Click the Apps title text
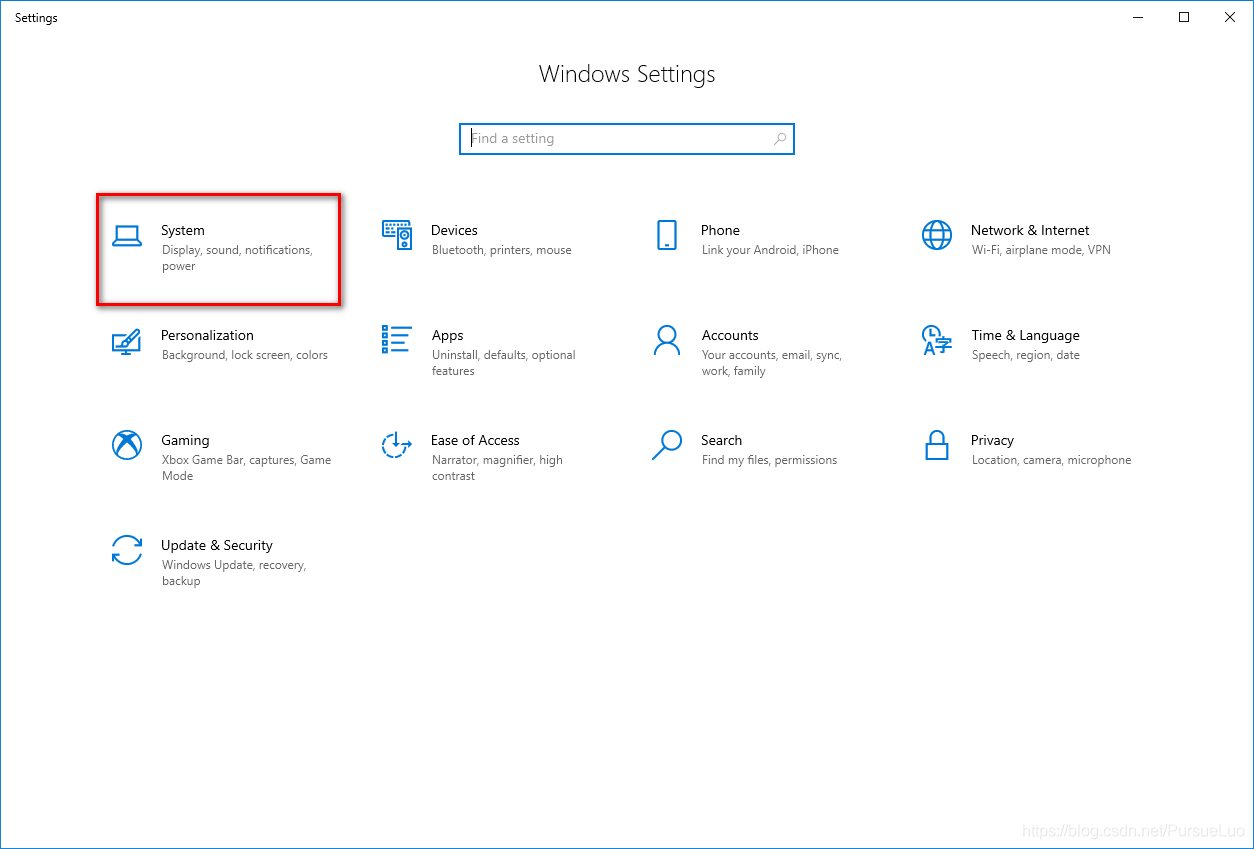The image size is (1254, 849). click(447, 335)
